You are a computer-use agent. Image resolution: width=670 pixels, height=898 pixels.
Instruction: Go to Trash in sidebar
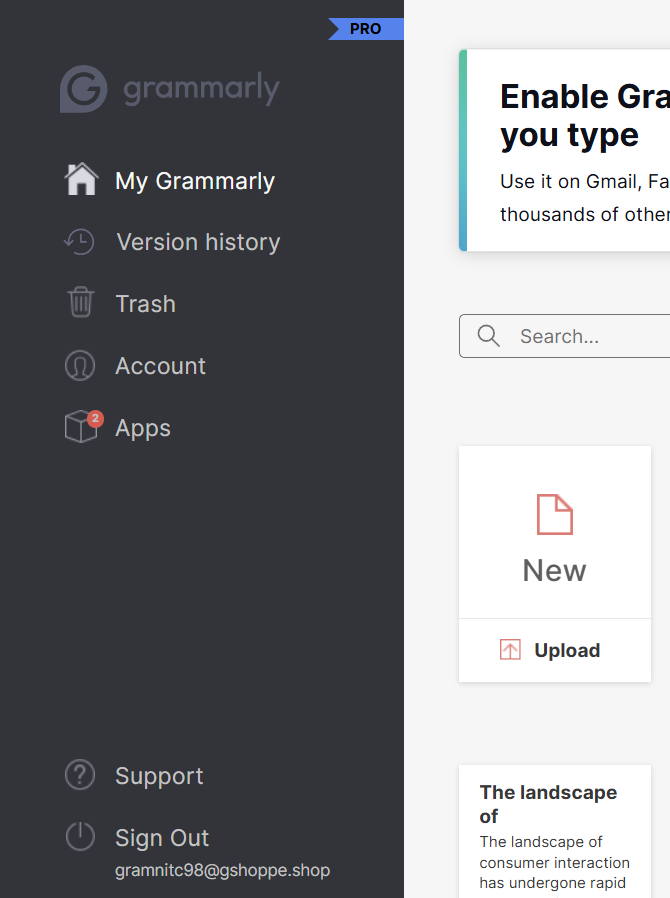click(x=145, y=304)
